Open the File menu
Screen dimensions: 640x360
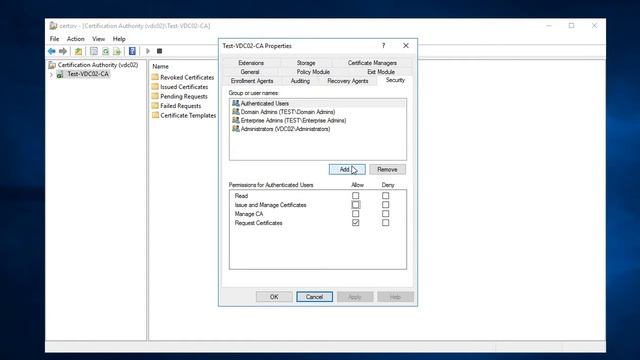54,39
